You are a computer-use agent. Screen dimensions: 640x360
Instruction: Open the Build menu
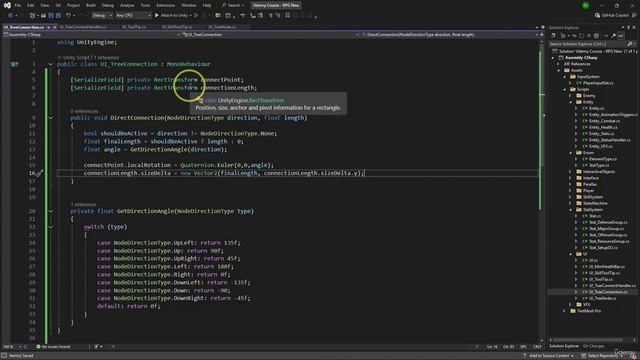pos(91,5)
